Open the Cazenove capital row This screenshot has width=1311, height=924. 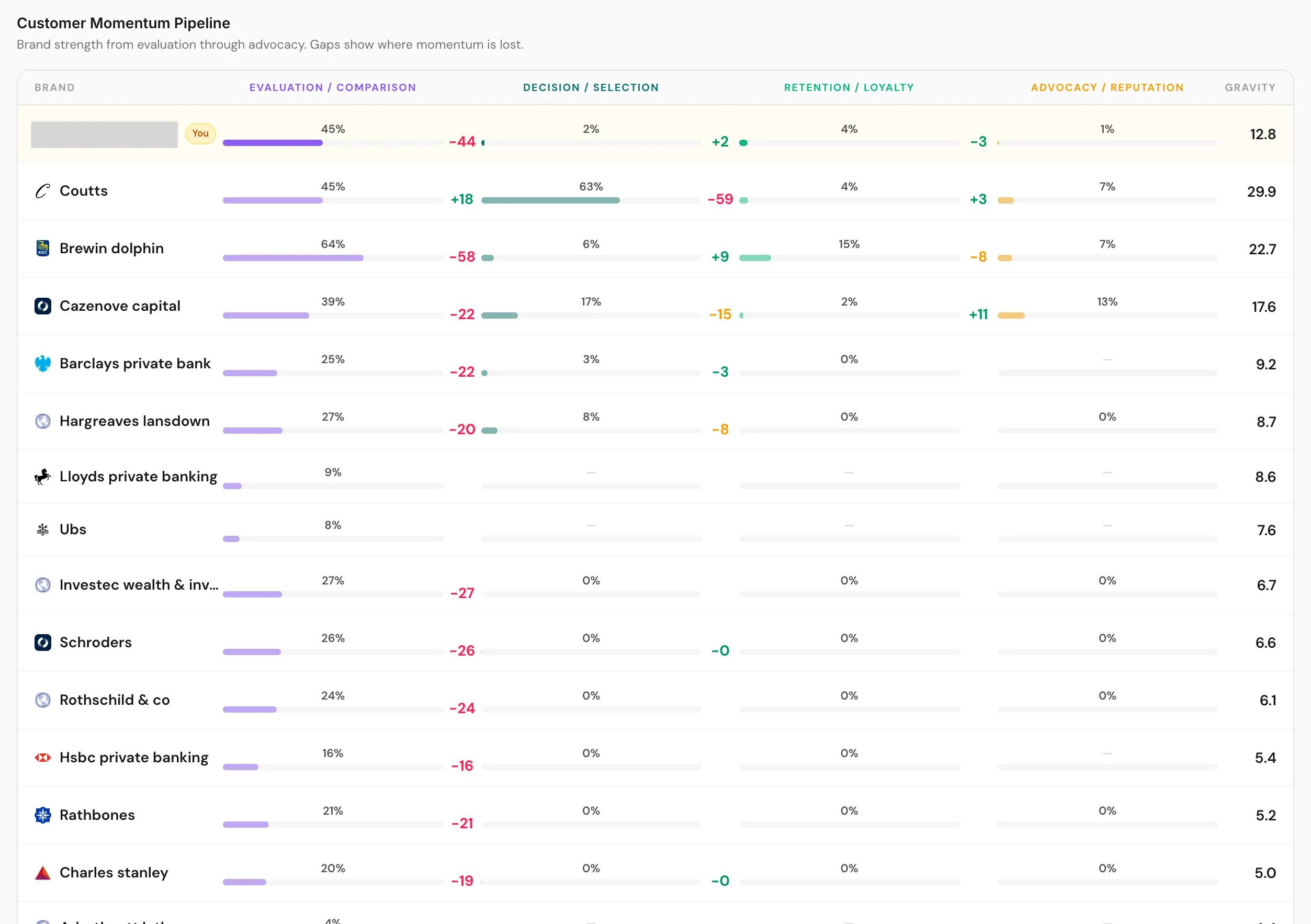pos(655,306)
